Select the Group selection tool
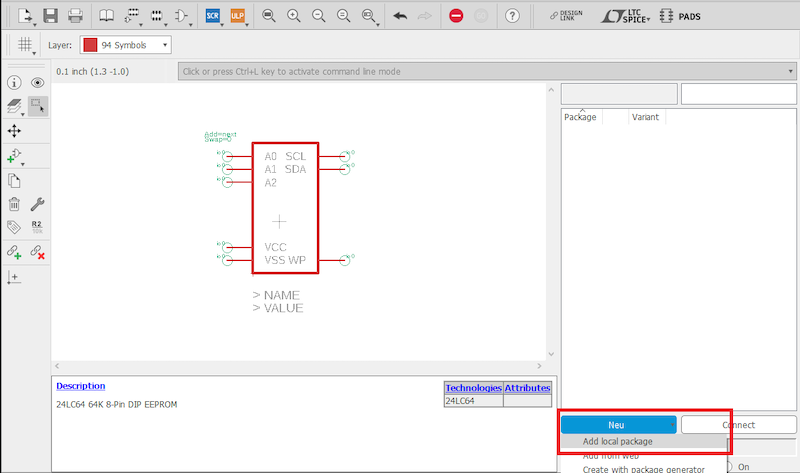 38,106
